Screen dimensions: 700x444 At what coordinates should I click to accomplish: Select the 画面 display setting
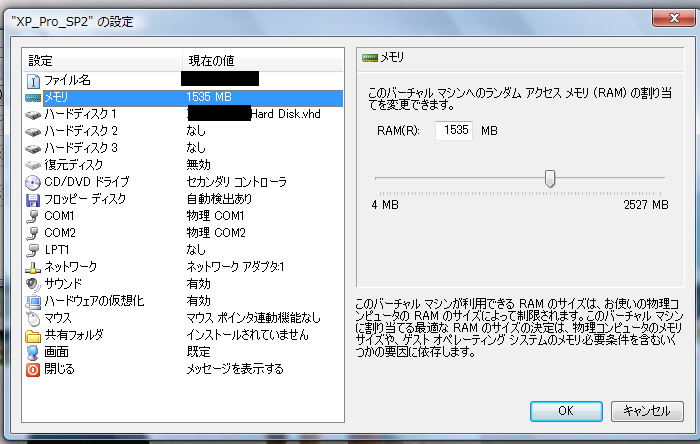(x=56, y=352)
